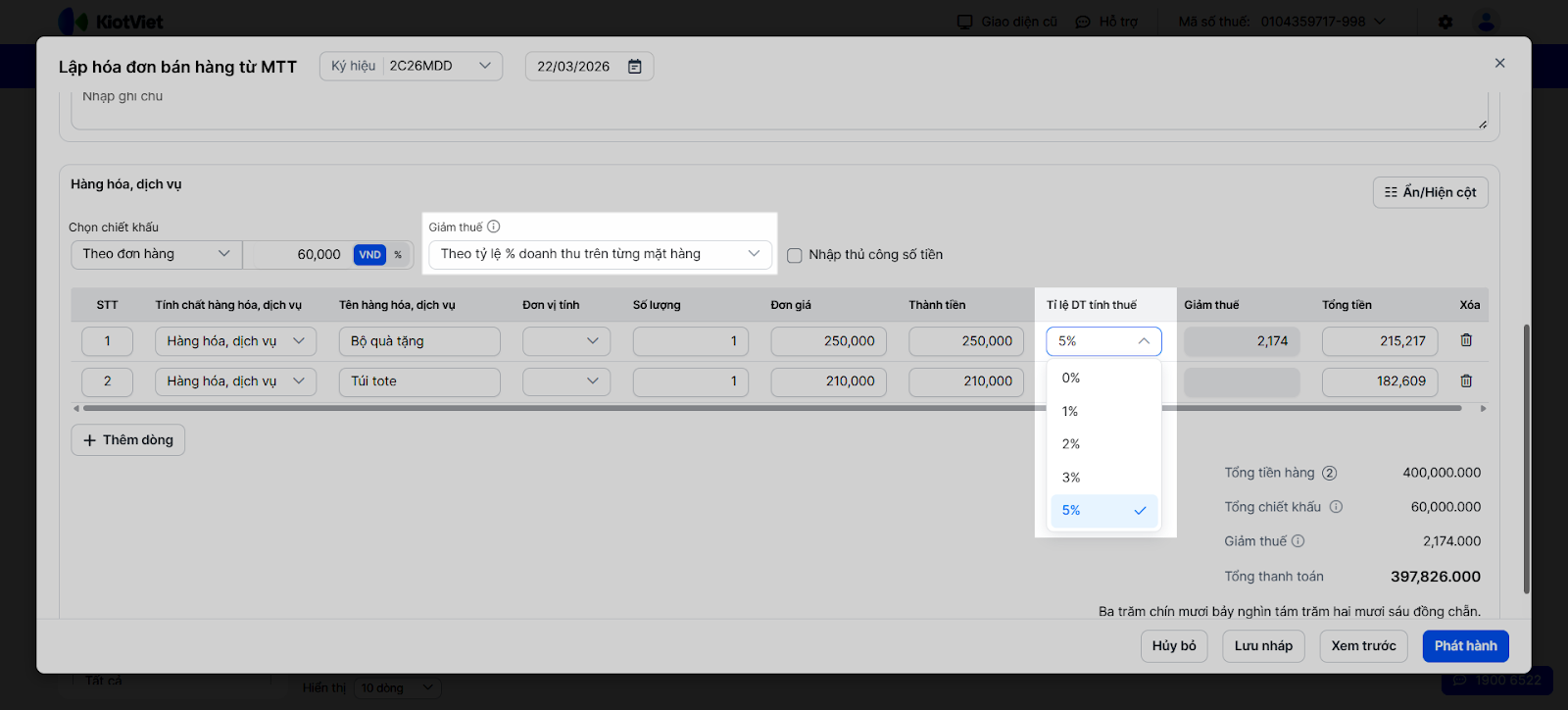
Task: Select the 3% tax rate option
Action: 1072,478
